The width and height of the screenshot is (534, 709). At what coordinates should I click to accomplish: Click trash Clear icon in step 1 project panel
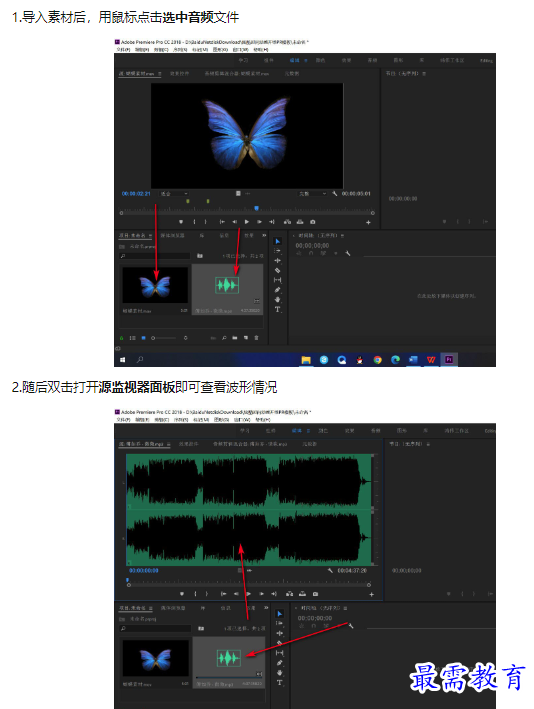tap(256, 338)
